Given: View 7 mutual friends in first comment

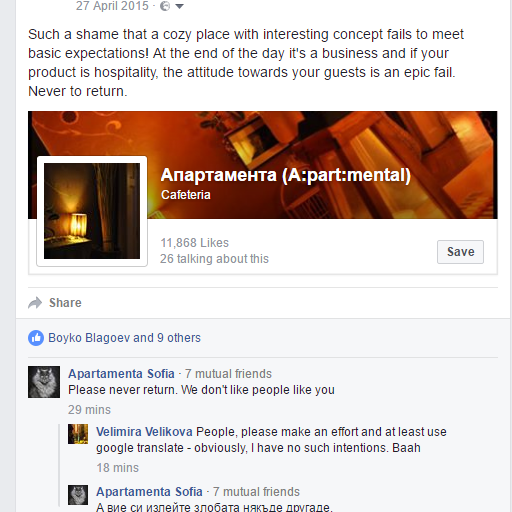Looking at the screenshot, I should point(228,374).
